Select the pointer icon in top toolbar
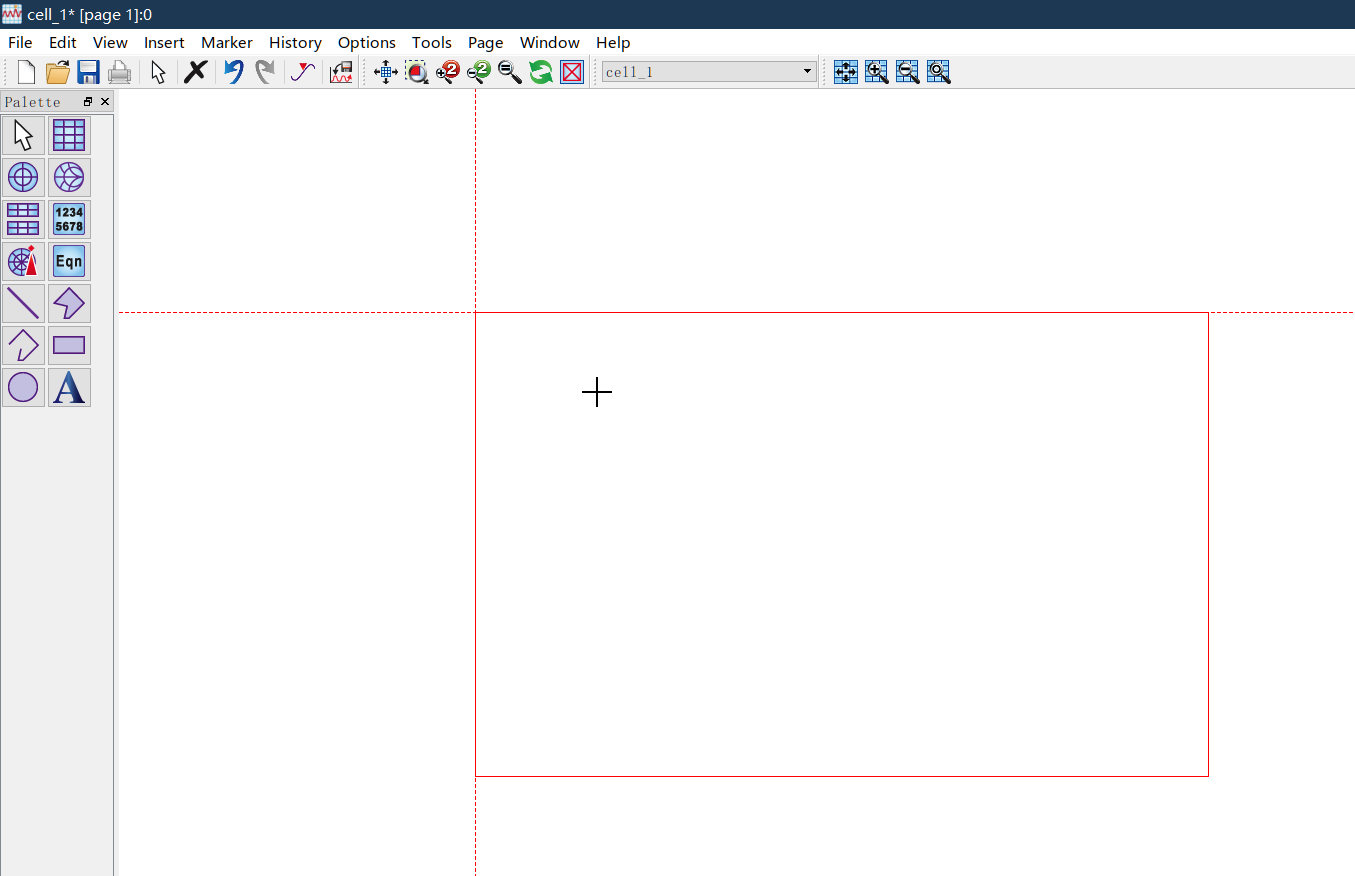The width and height of the screenshot is (1355, 876). (158, 72)
